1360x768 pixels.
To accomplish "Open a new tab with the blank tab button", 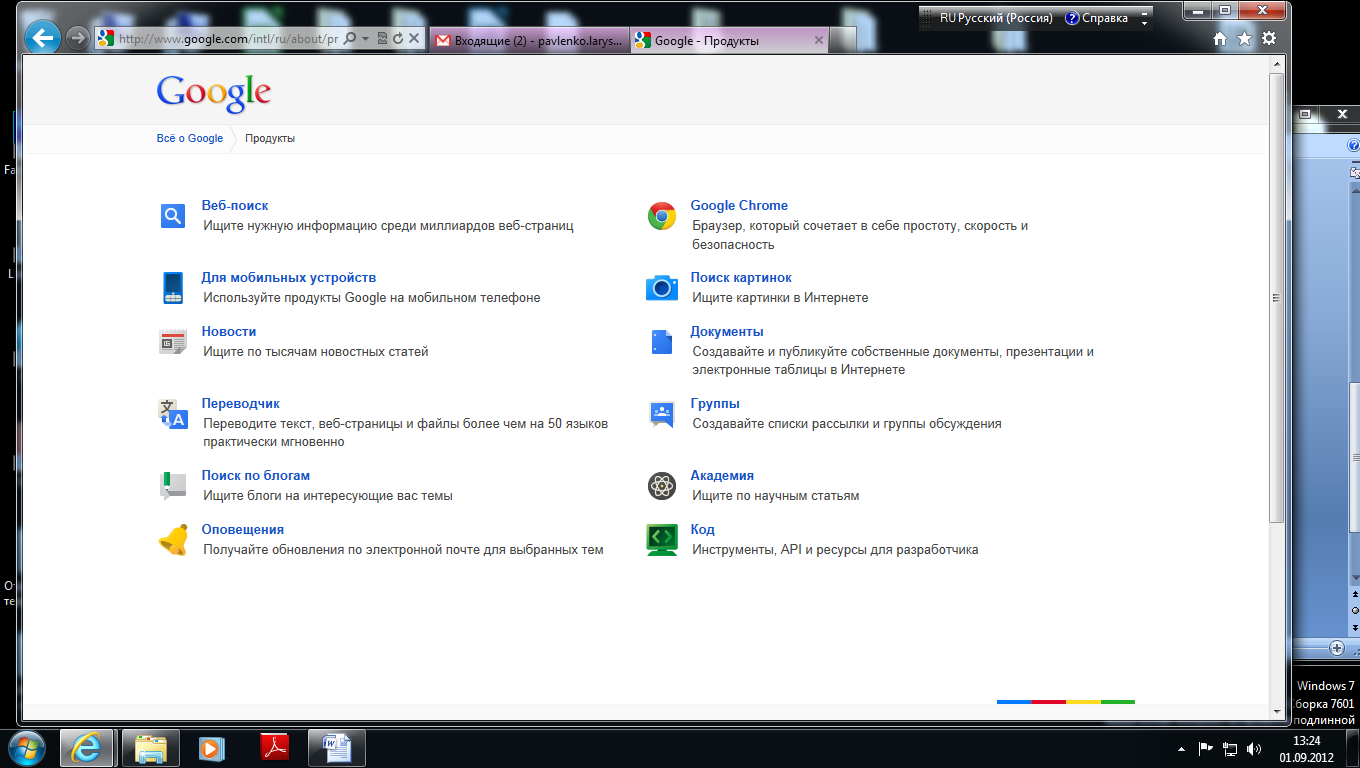I will 844,40.
